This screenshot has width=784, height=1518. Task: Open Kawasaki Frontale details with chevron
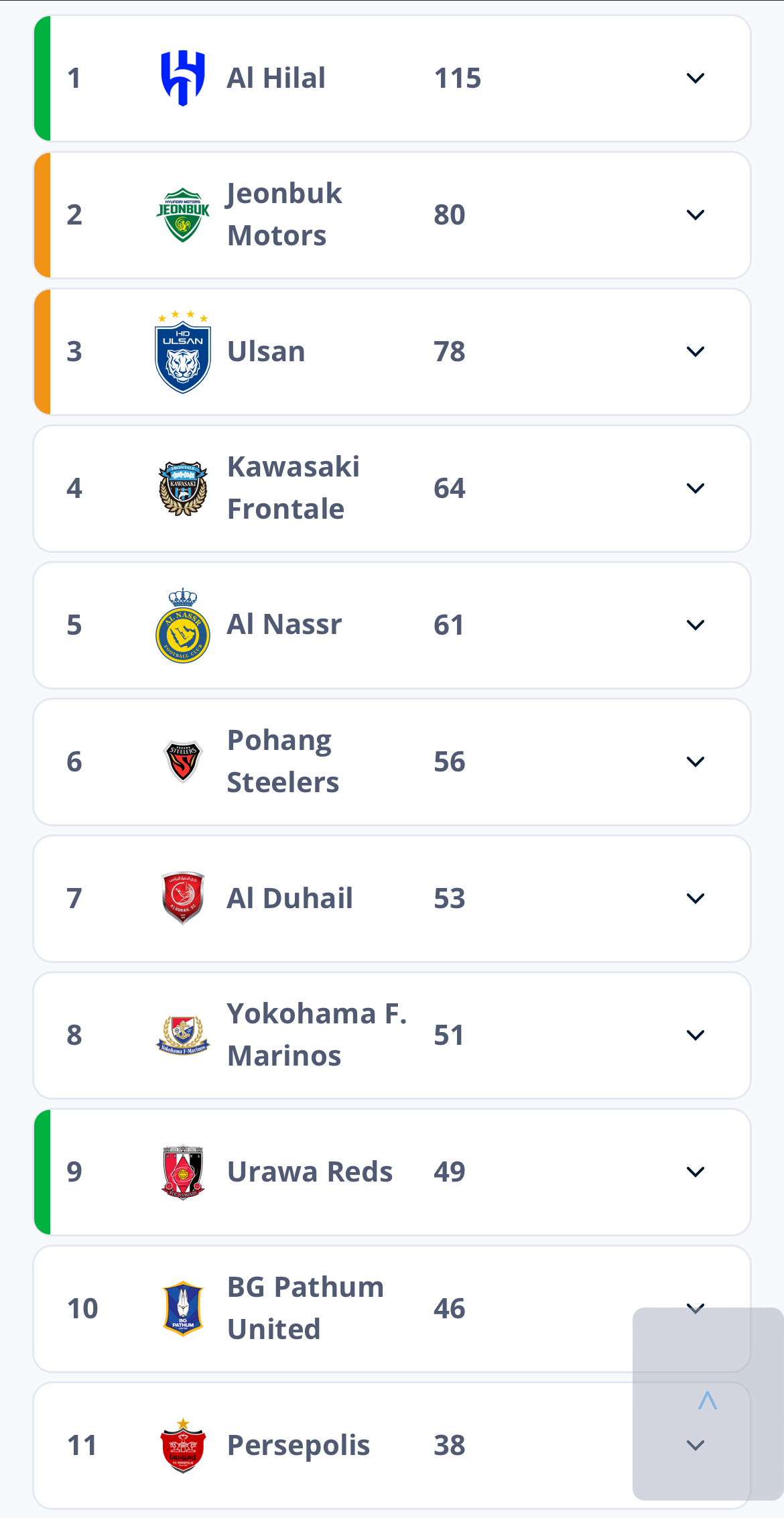(696, 489)
